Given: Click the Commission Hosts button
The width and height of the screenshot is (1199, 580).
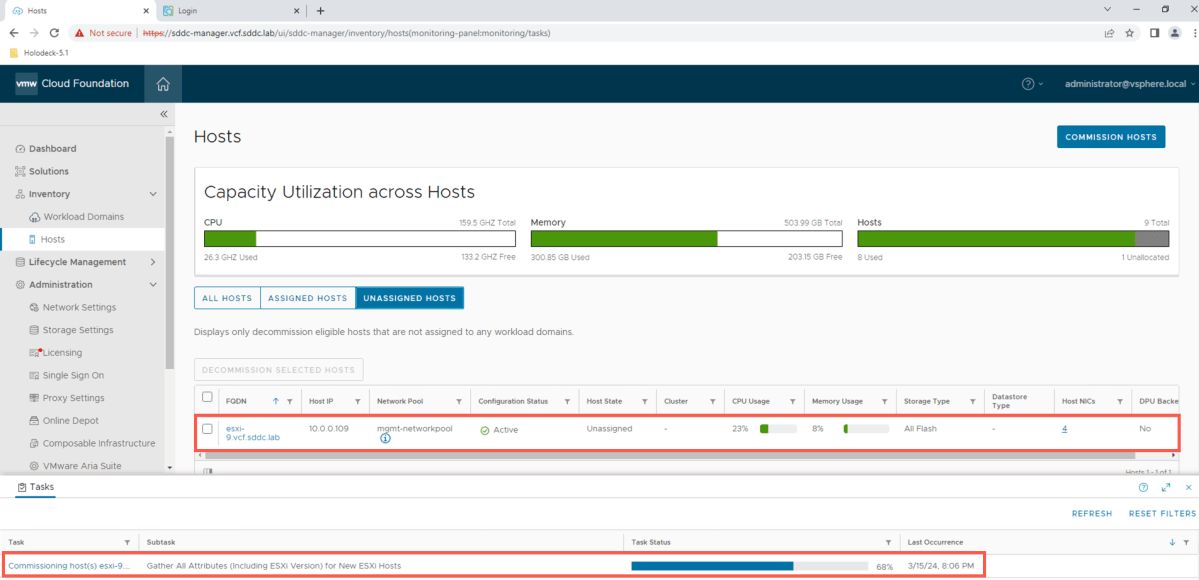Looking at the screenshot, I should pos(1110,137).
